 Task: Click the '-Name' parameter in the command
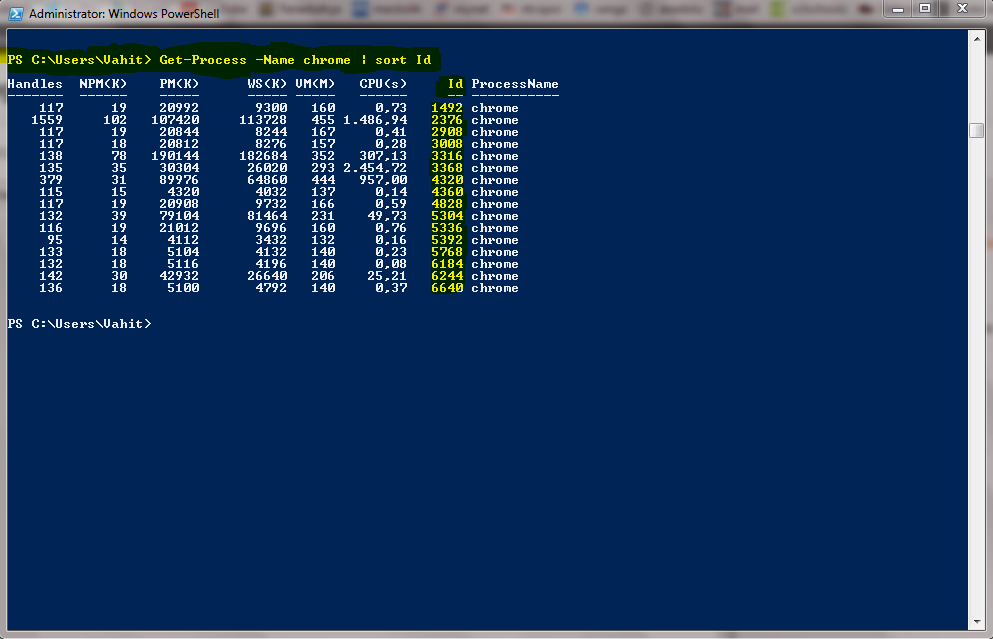pyautogui.click(x=275, y=60)
